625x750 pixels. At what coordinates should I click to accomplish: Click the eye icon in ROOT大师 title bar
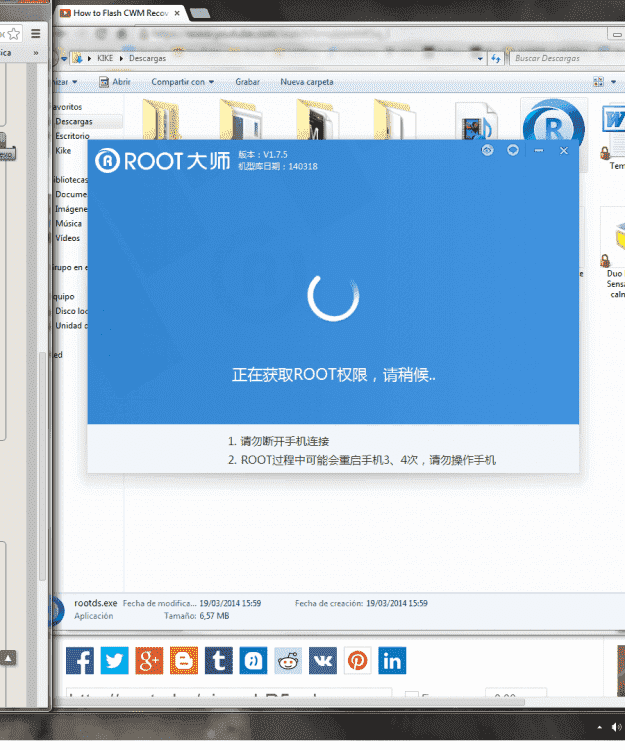487,151
